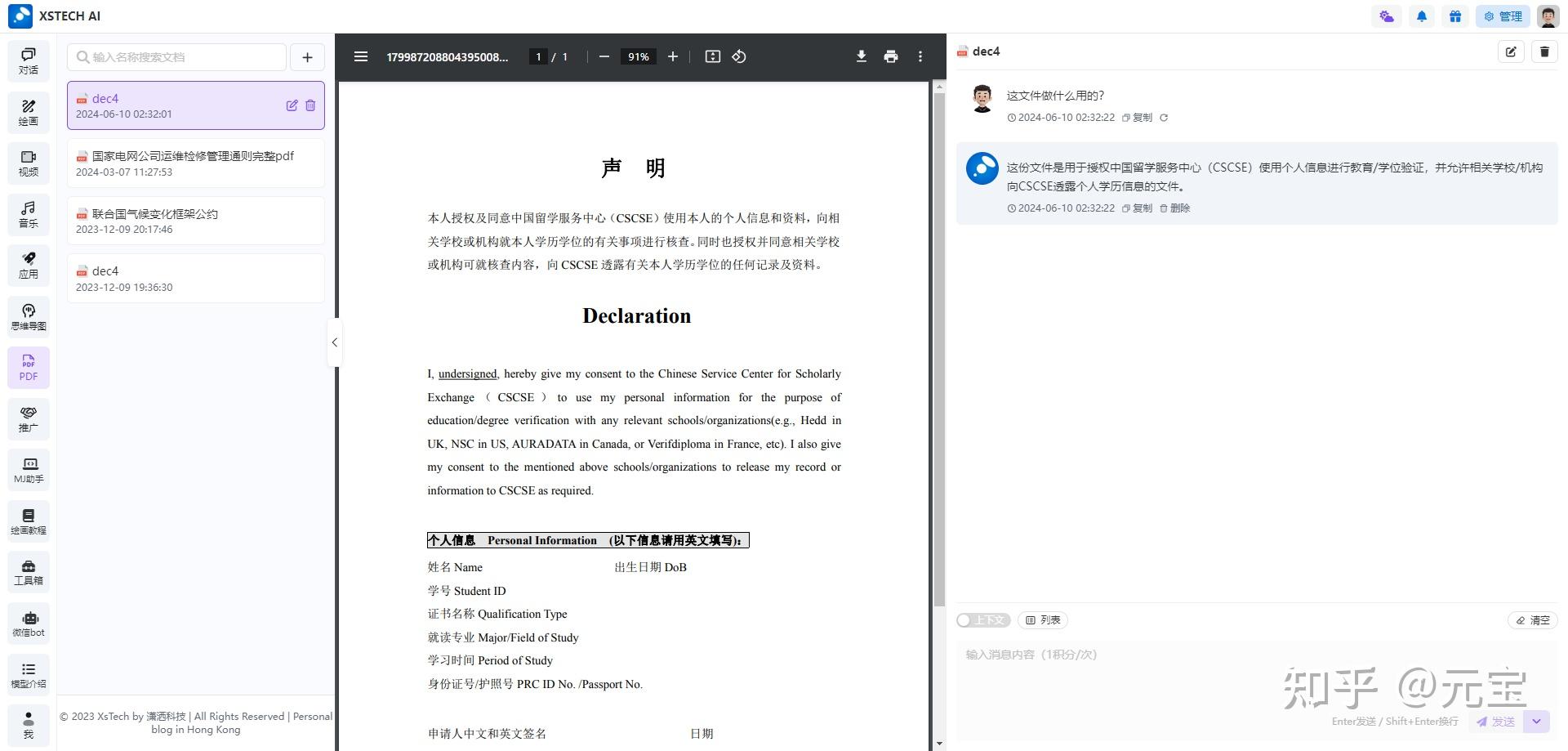Open the 音乐 music panel
Image resolution: width=1568 pixels, height=751 pixels.
[29, 214]
